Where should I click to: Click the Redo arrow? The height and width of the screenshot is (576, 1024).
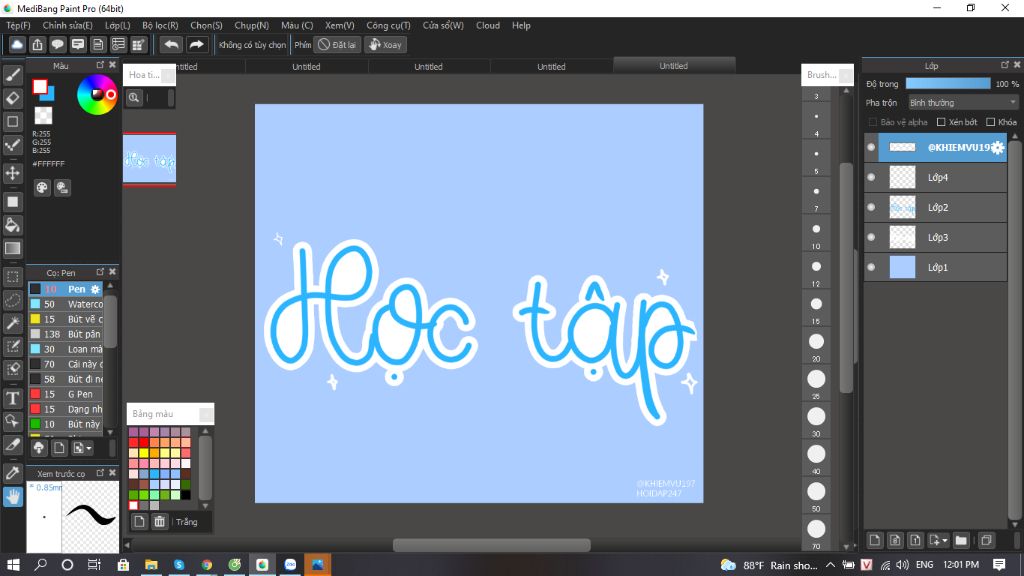tap(196, 44)
